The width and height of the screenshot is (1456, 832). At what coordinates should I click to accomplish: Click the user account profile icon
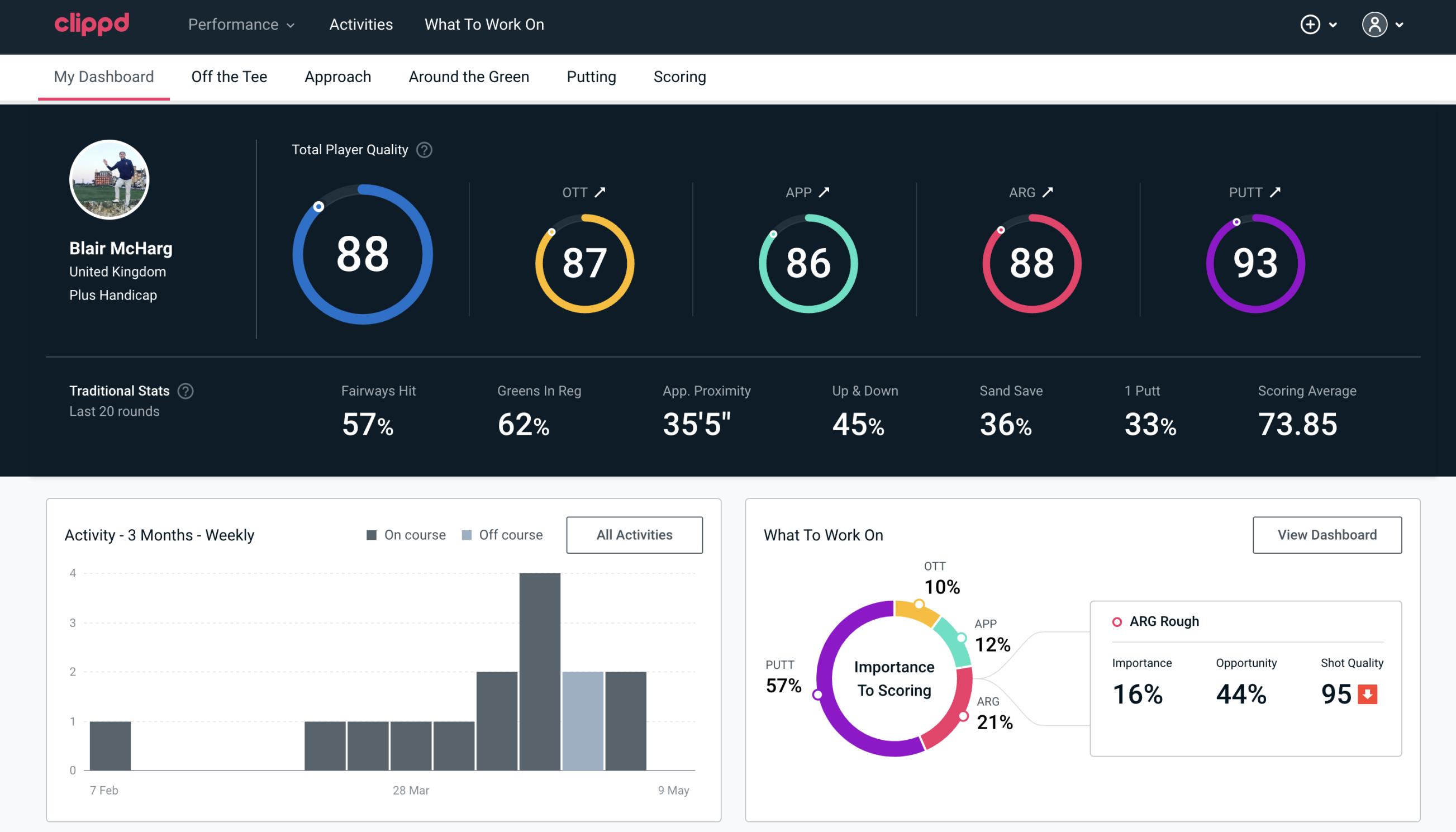click(1375, 25)
